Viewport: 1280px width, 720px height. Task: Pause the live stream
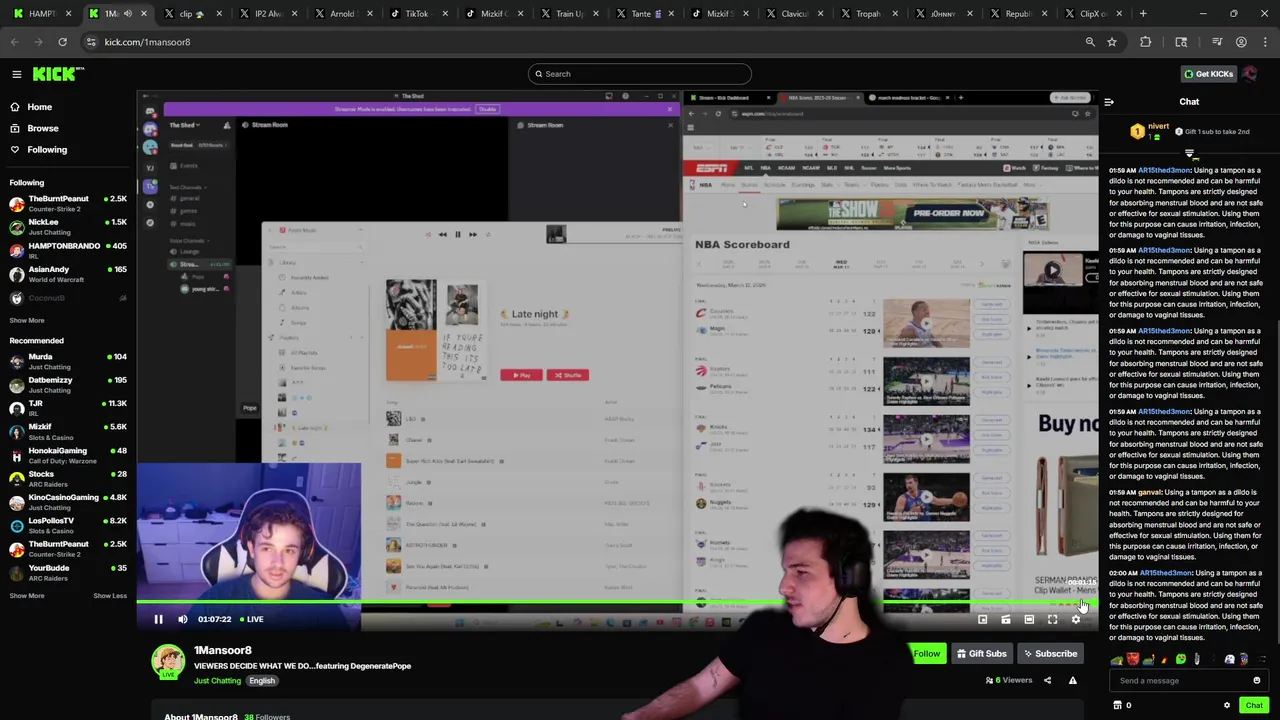click(x=158, y=619)
